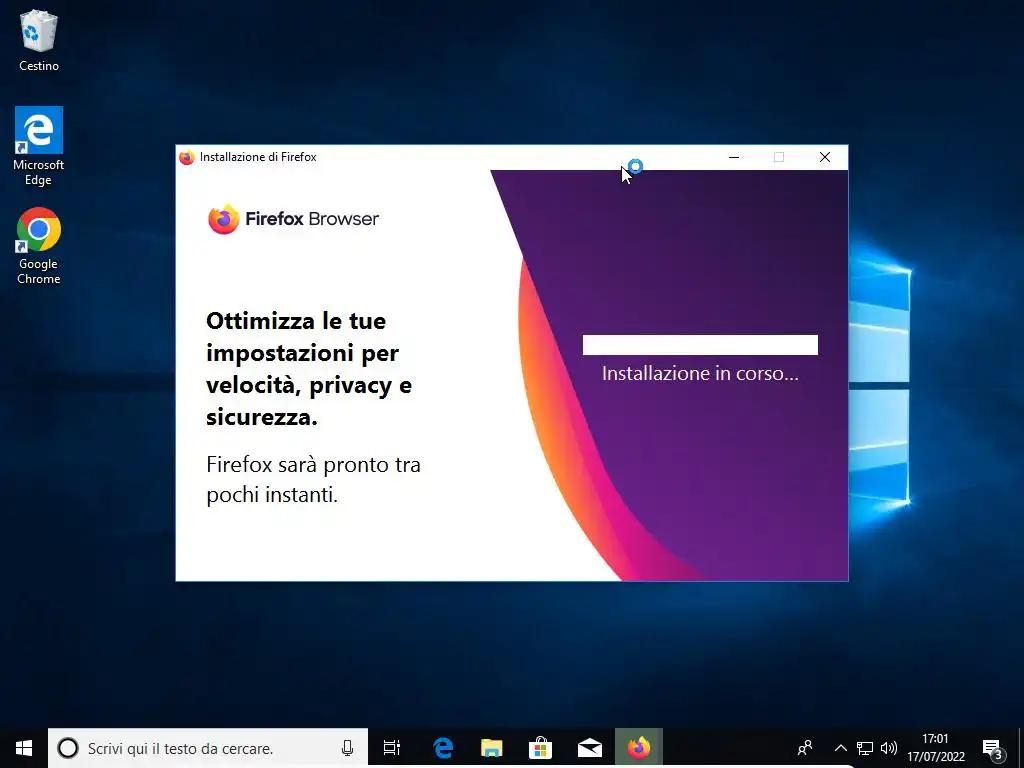
Task: Open the Mail app from the taskbar
Action: (x=590, y=748)
